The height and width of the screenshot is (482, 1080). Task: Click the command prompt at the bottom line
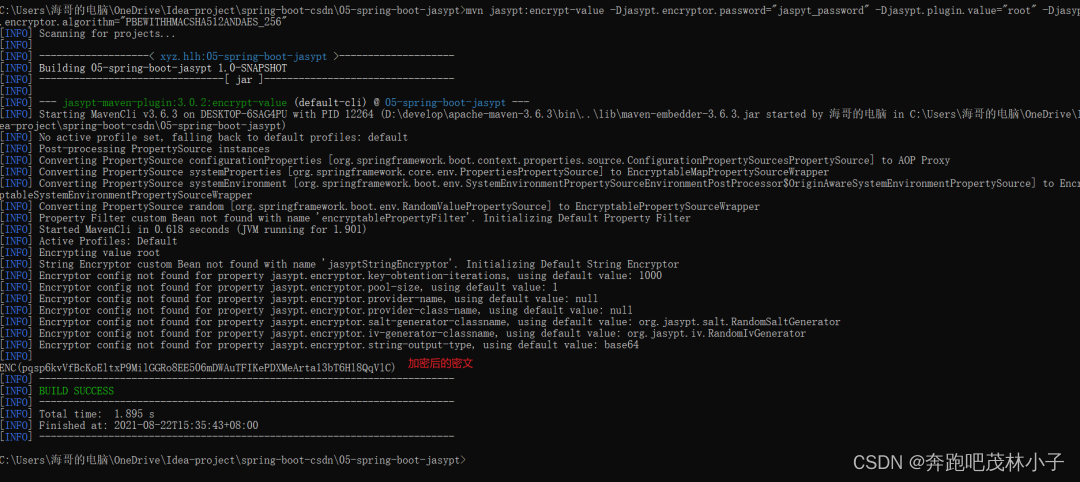pos(233,459)
